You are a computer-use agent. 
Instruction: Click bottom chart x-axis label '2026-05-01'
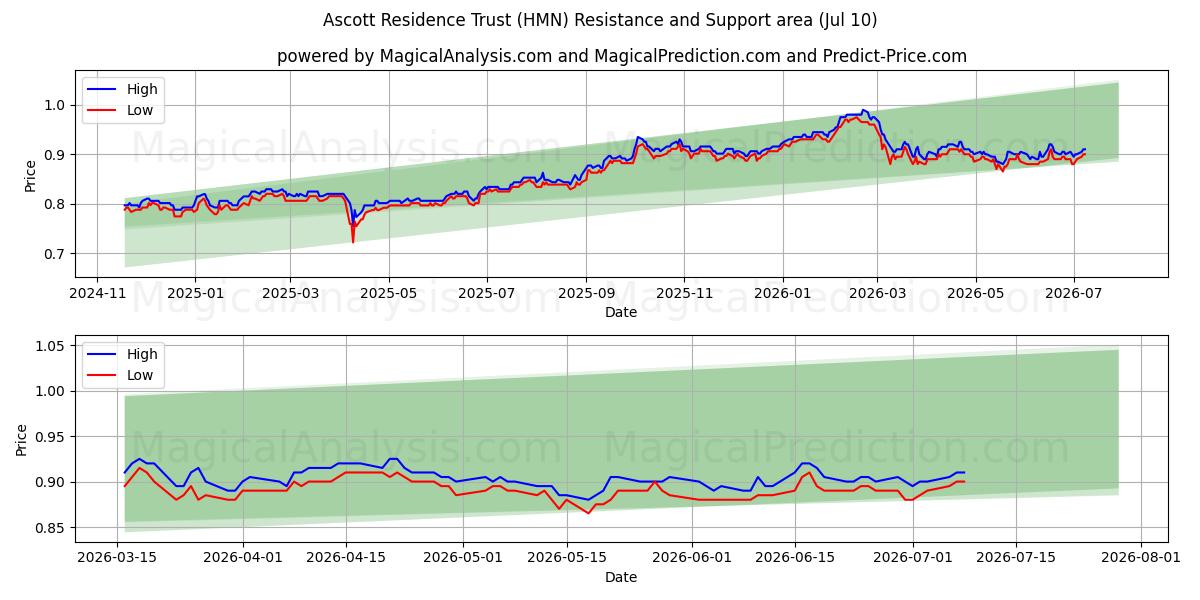tap(464, 560)
